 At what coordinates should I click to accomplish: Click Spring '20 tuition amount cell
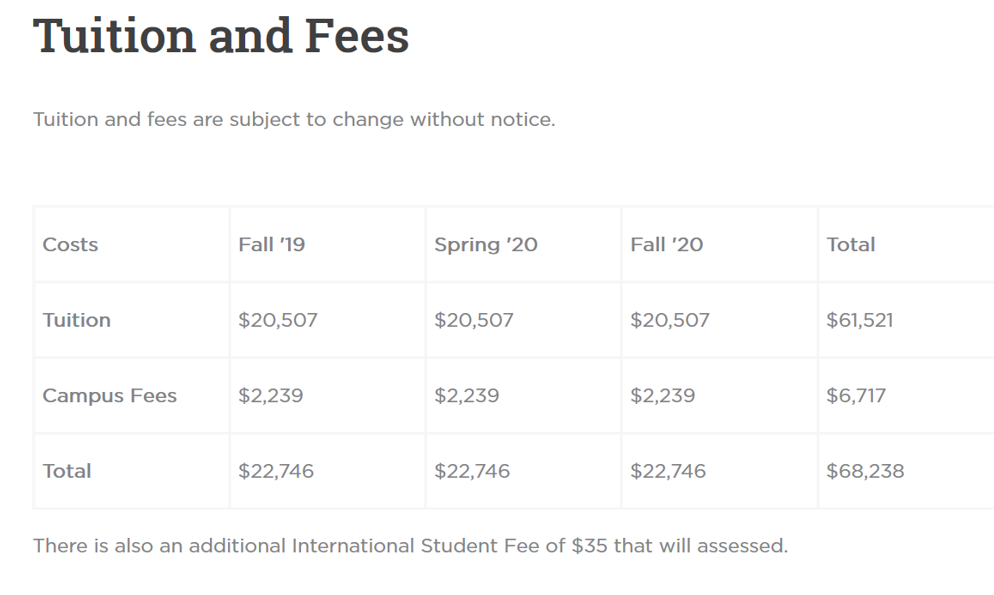click(474, 320)
